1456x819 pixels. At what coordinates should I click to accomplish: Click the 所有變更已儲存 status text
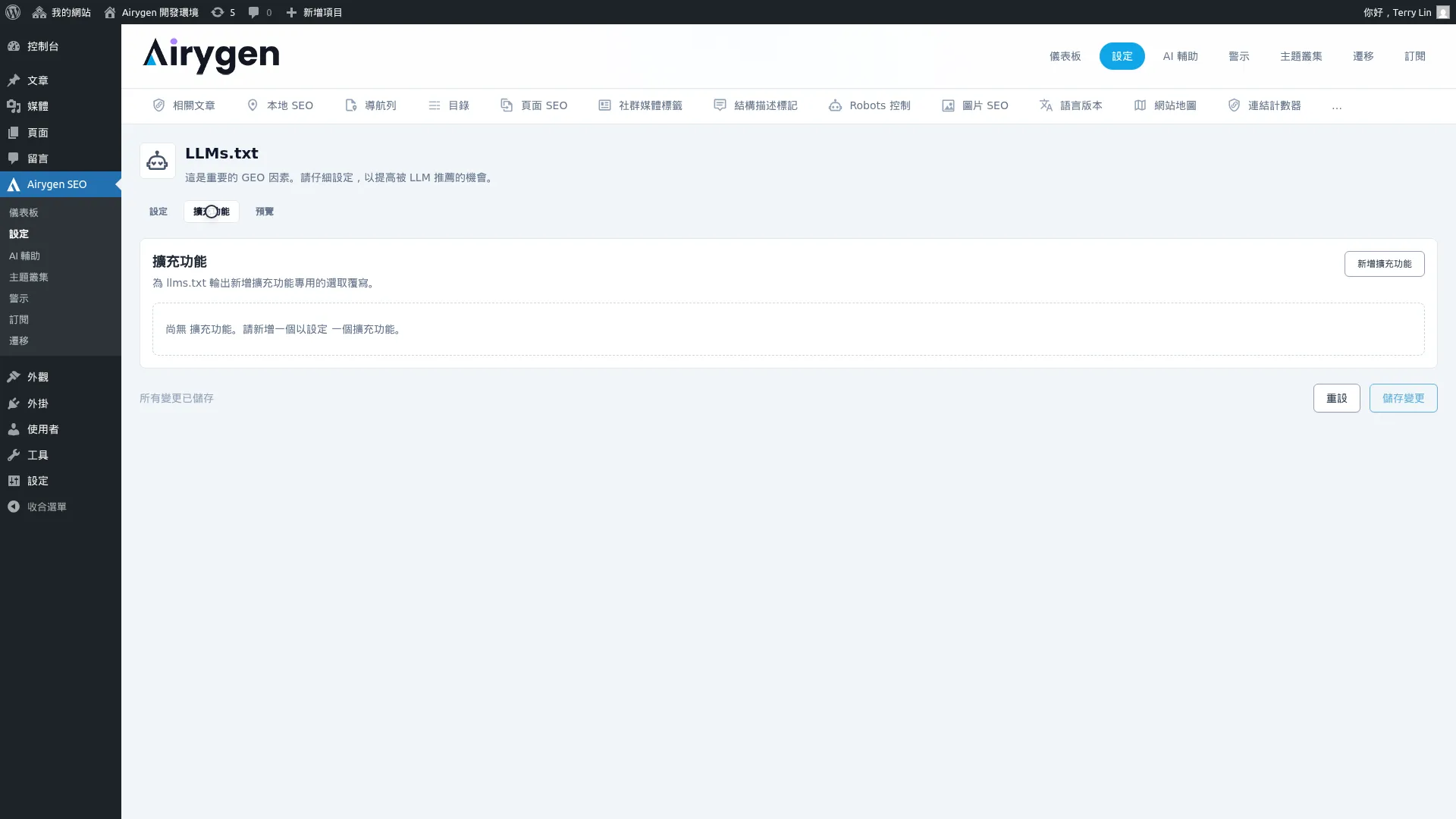point(177,398)
